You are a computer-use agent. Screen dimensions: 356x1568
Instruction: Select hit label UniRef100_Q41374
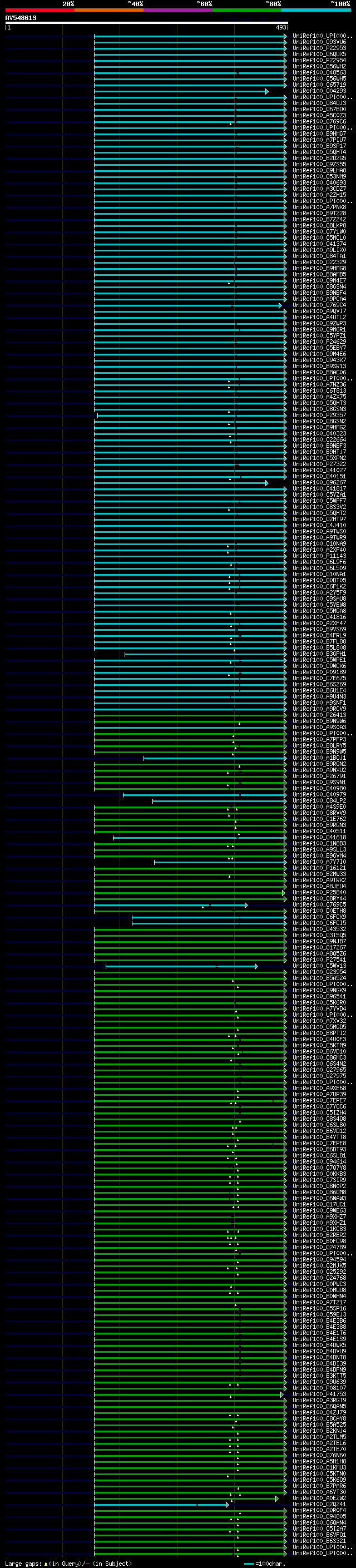pos(319,244)
